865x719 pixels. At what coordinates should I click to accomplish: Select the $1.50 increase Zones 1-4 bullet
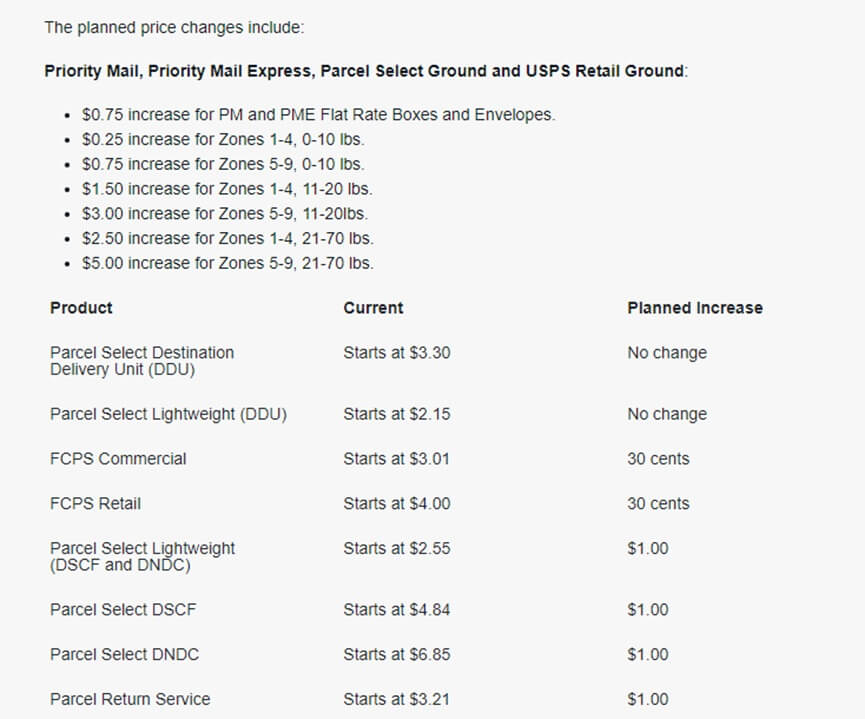coord(227,189)
